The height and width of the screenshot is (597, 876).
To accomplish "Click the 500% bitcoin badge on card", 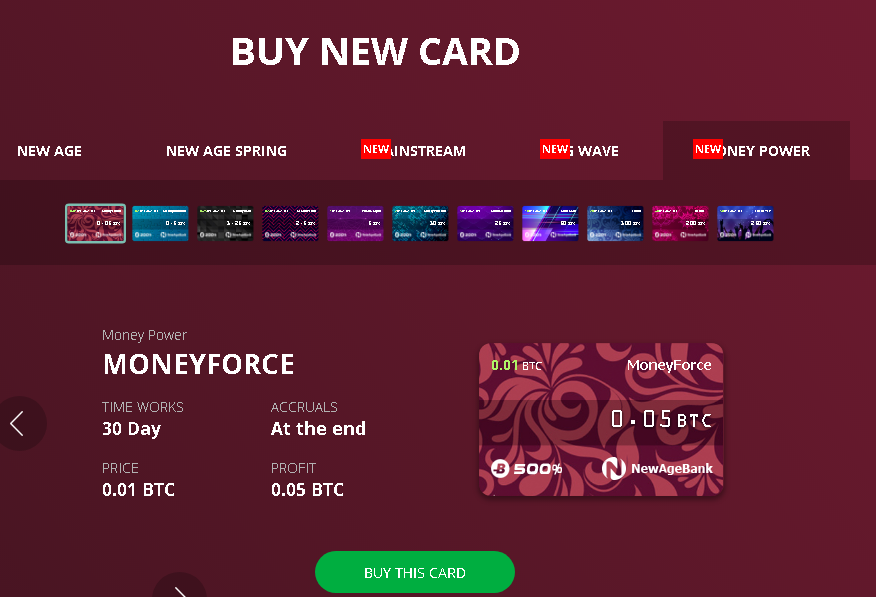I will click(526, 469).
